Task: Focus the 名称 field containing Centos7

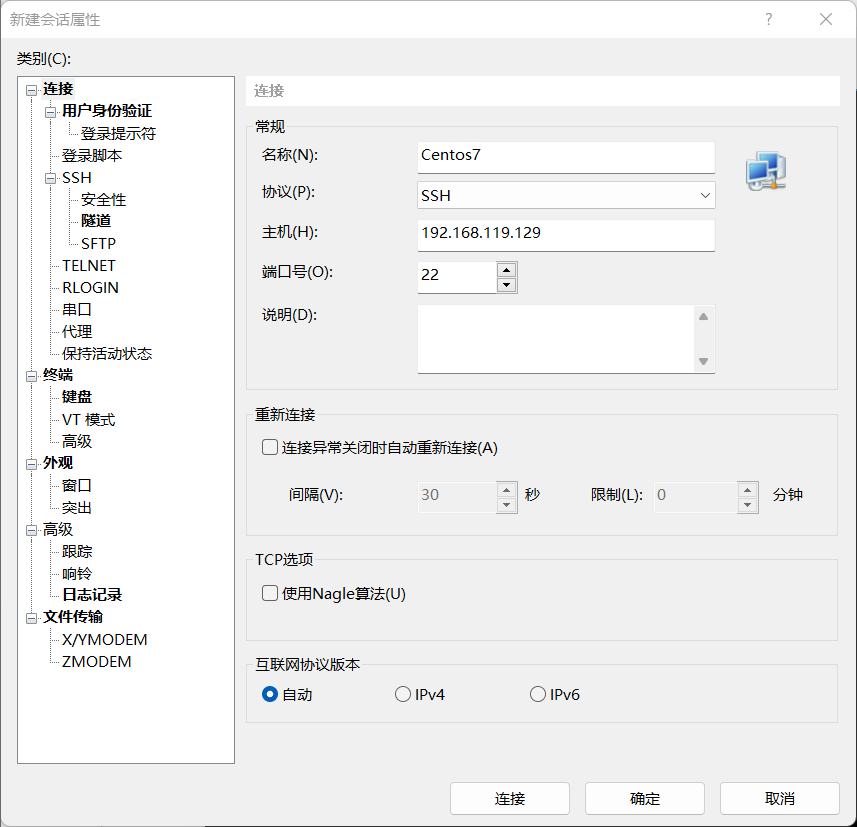Action: point(566,157)
